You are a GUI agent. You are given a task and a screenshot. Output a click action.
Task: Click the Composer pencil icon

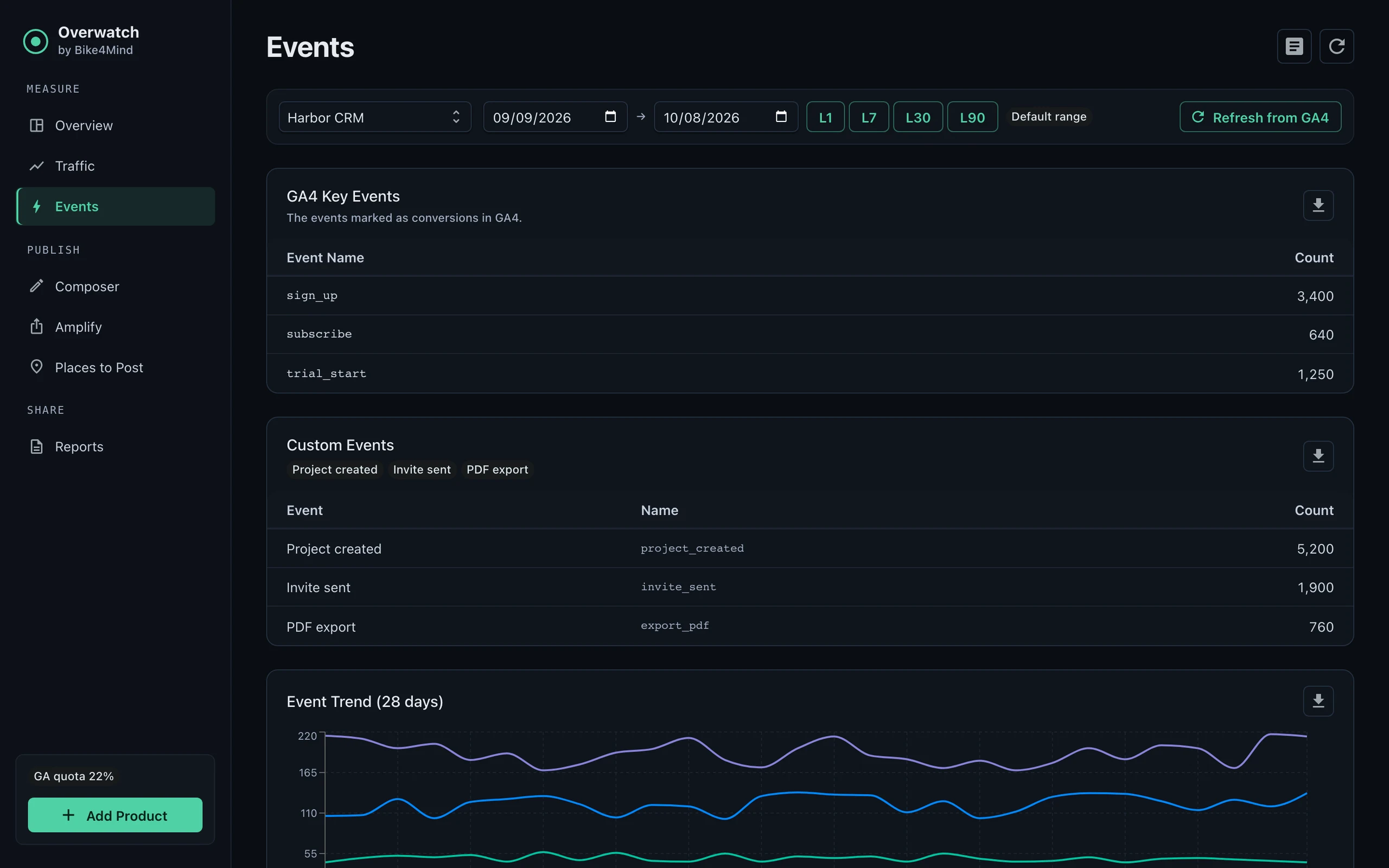[37, 286]
